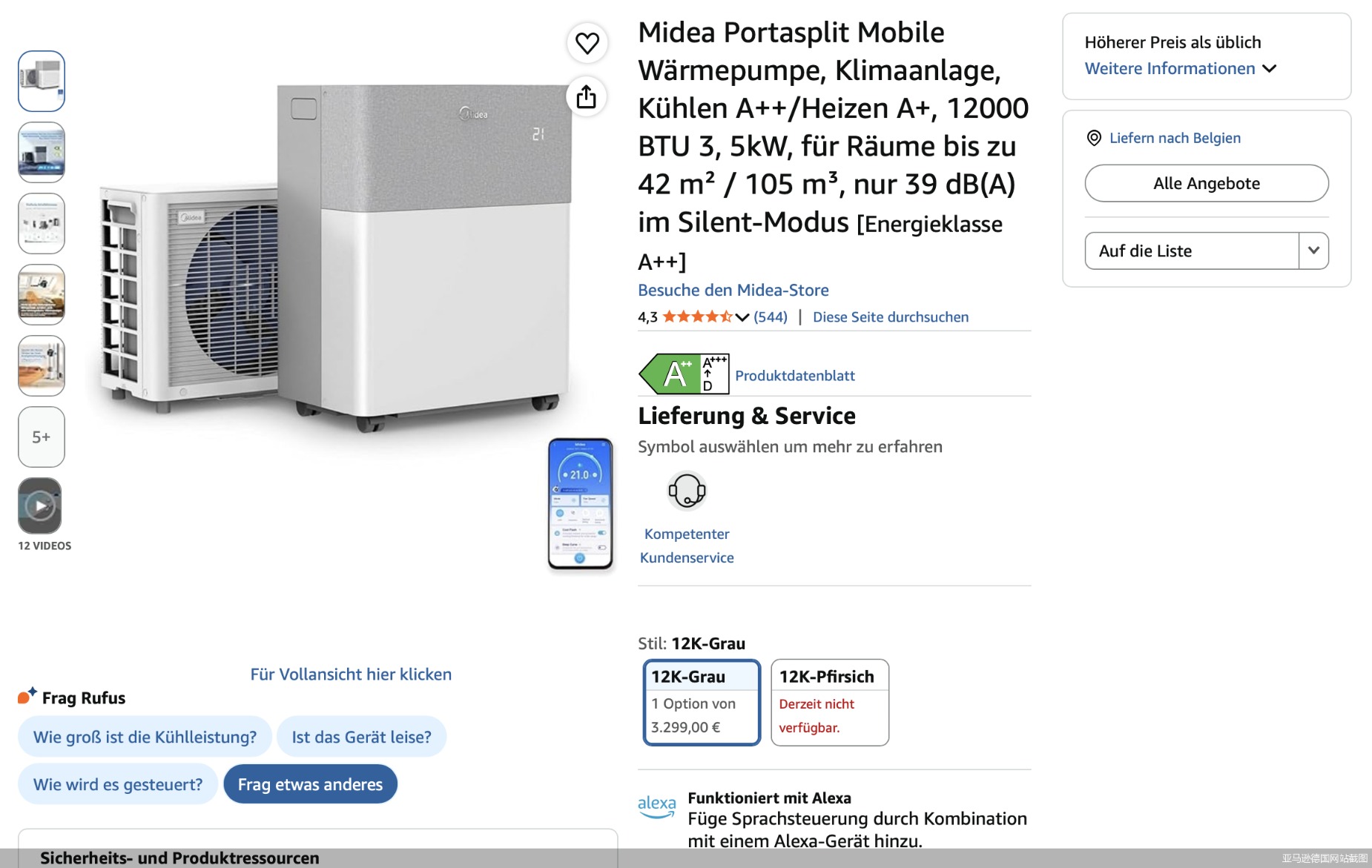
Task: Open the A++ energy label icon
Action: coord(684,374)
